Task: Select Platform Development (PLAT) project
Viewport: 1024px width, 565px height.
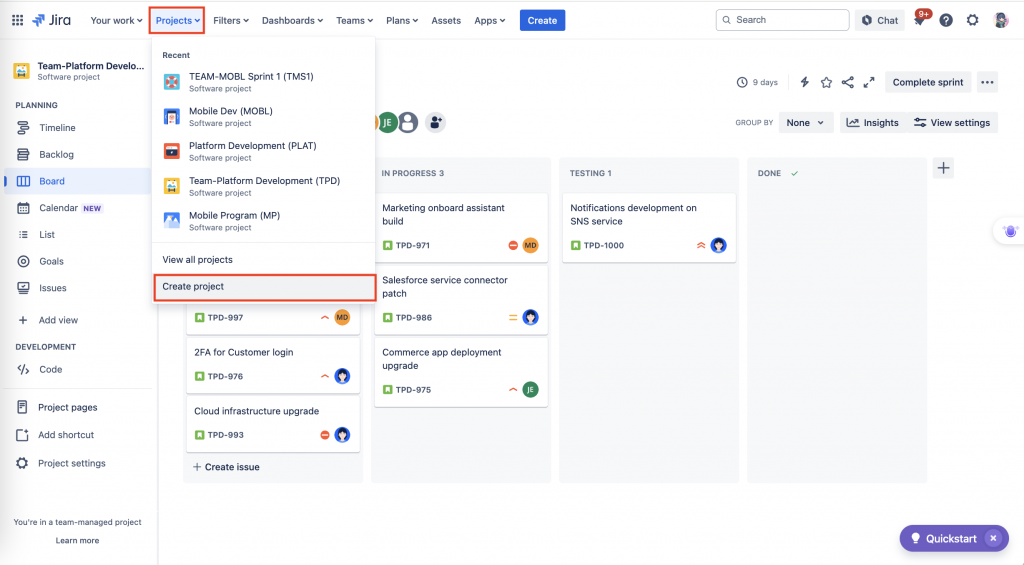Action: [x=264, y=151]
